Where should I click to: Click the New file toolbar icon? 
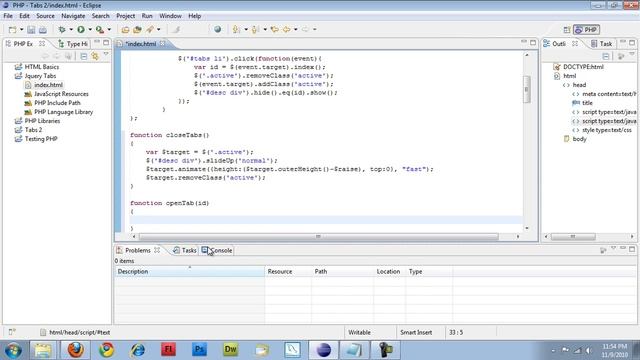pyautogui.click(x=13, y=29)
